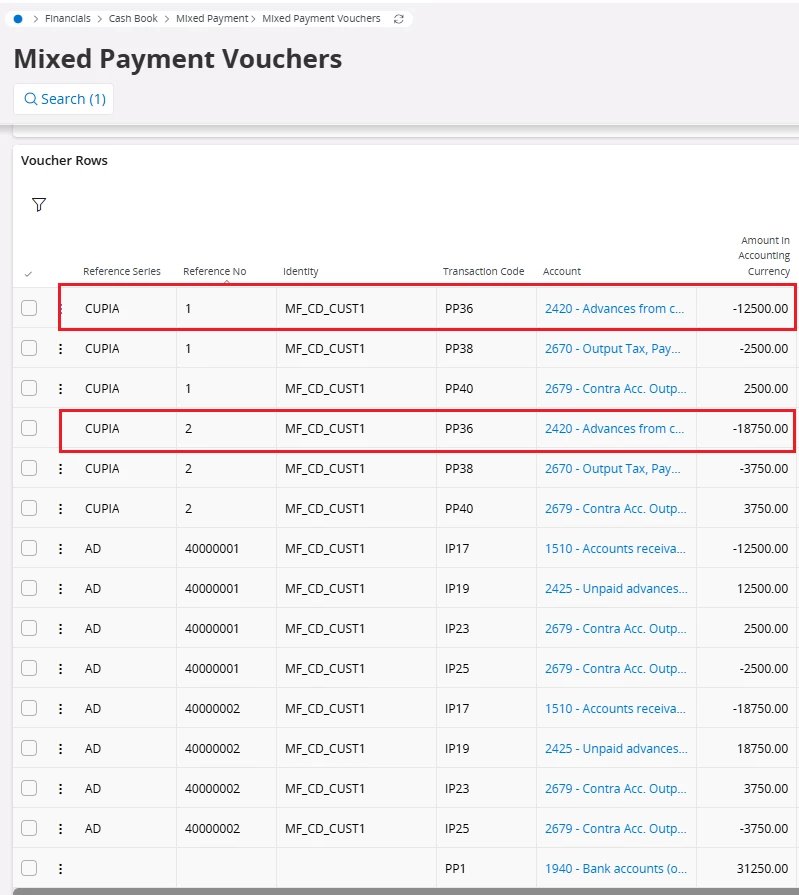Open three-dot menu for 40000001 IP19 row
Viewport: 799px width, 895px height.
60,588
